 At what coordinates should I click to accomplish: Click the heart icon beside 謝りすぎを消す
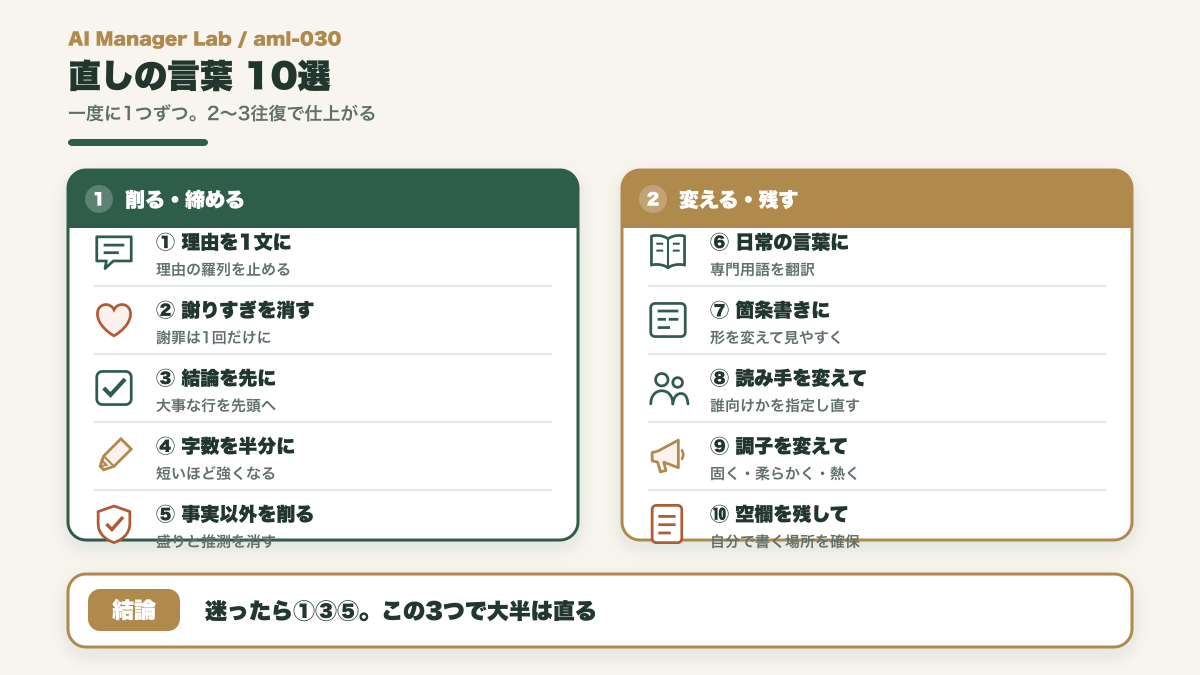(x=114, y=320)
